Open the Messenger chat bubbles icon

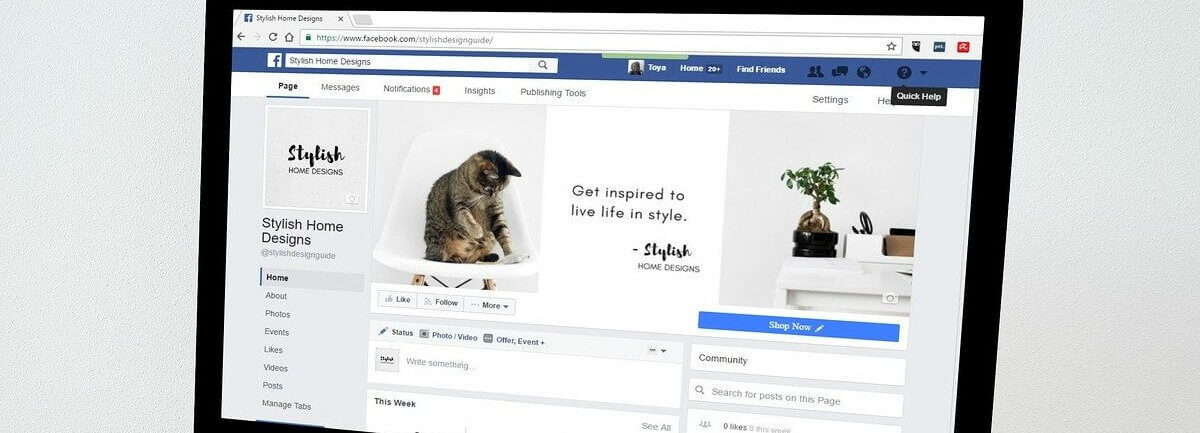point(840,71)
